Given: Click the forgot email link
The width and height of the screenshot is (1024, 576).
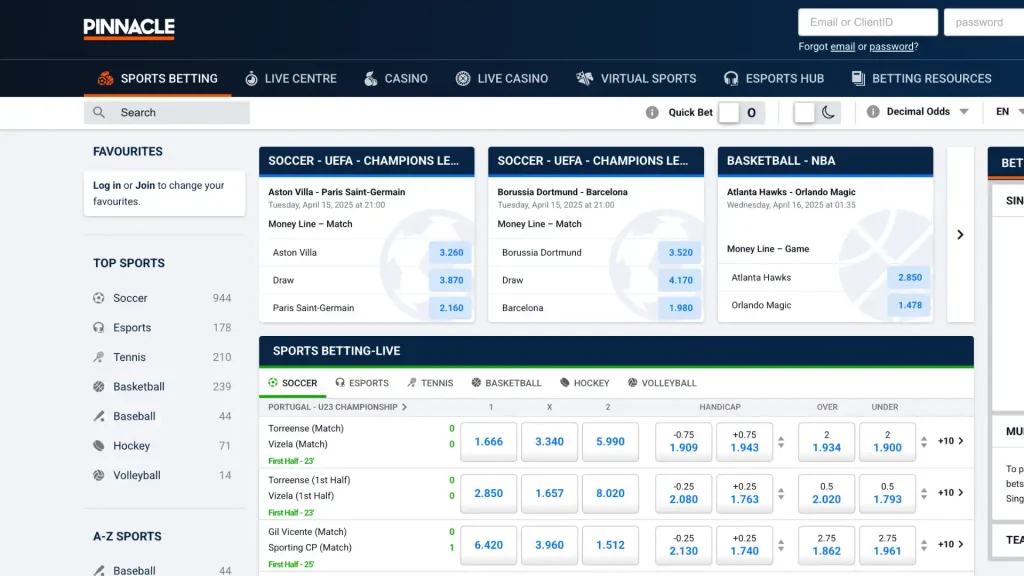Looking at the screenshot, I should (x=842, y=46).
